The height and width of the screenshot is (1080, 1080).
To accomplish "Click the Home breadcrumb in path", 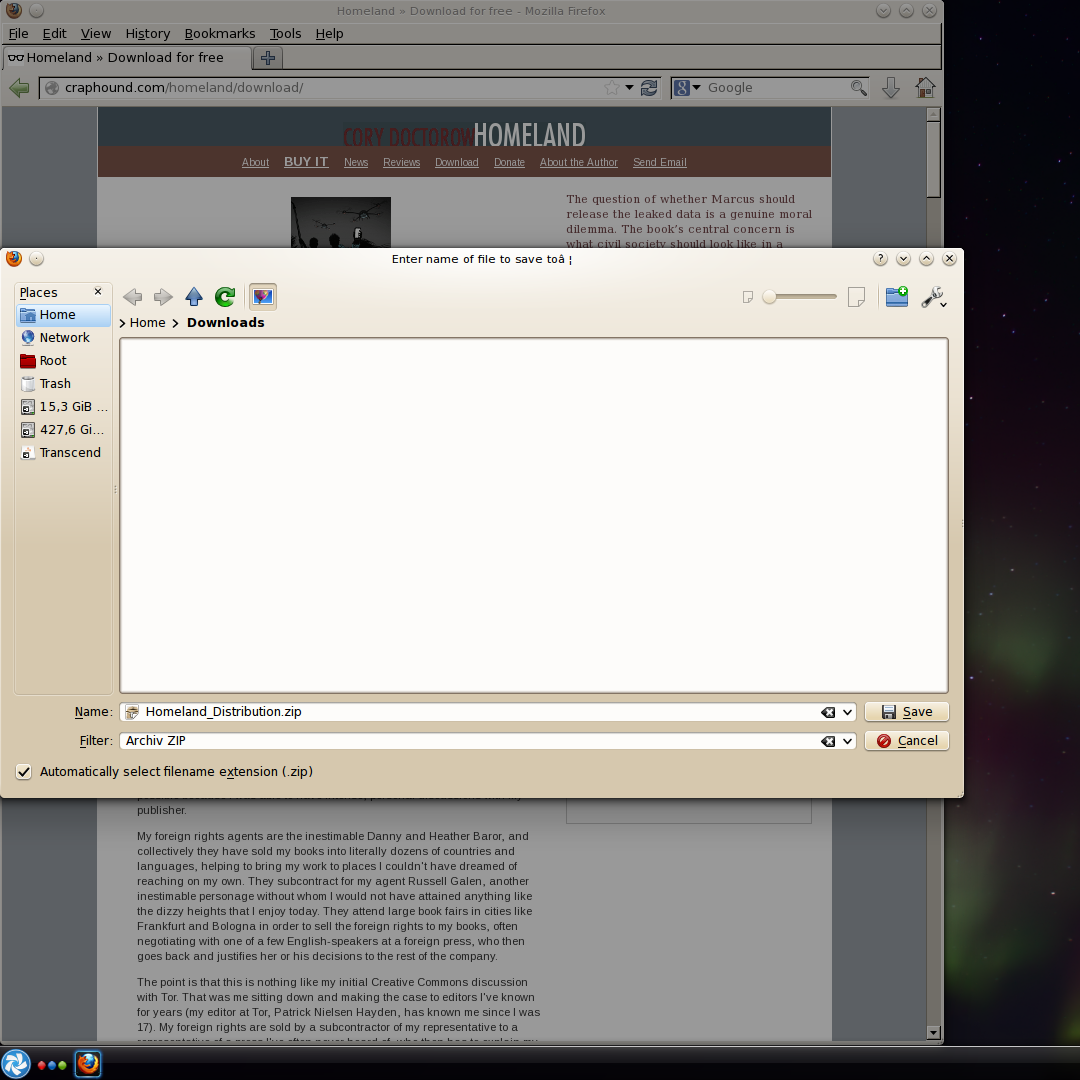I will point(147,323).
